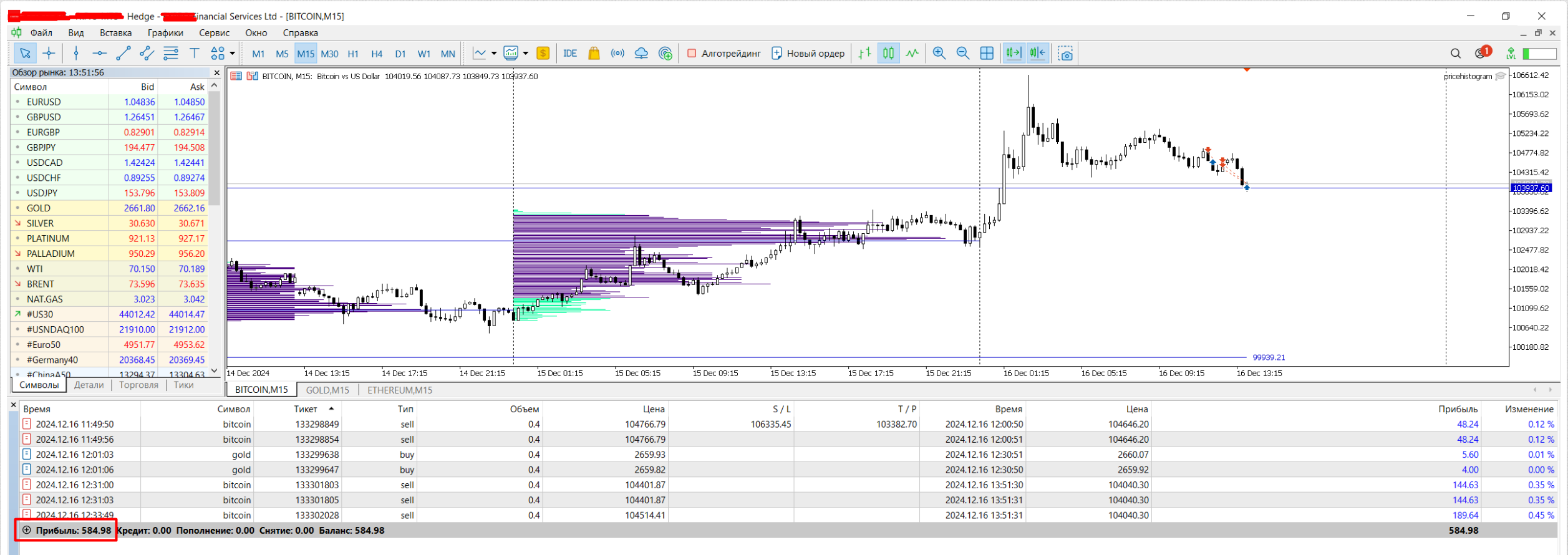The image size is (1568, 555).
Task: Close the bottom toolbox panel
Action: point(14,405)
